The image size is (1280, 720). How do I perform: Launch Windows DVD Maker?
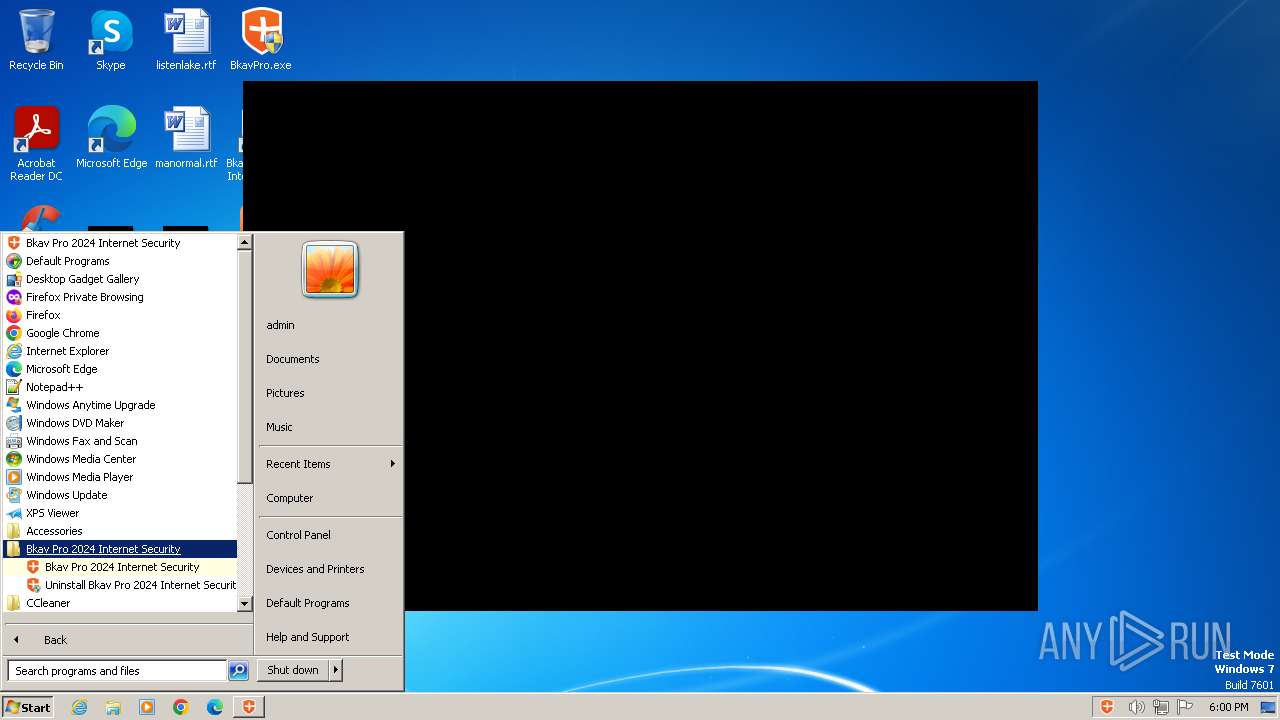[120, 423]
